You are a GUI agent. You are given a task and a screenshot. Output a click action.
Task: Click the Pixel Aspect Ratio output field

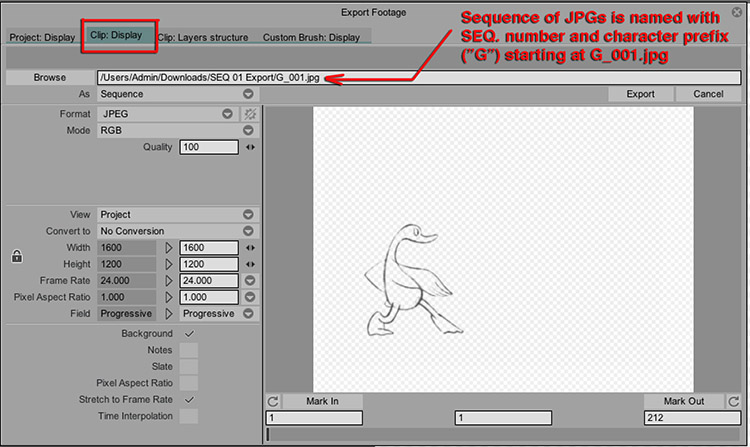click(209, 297)
